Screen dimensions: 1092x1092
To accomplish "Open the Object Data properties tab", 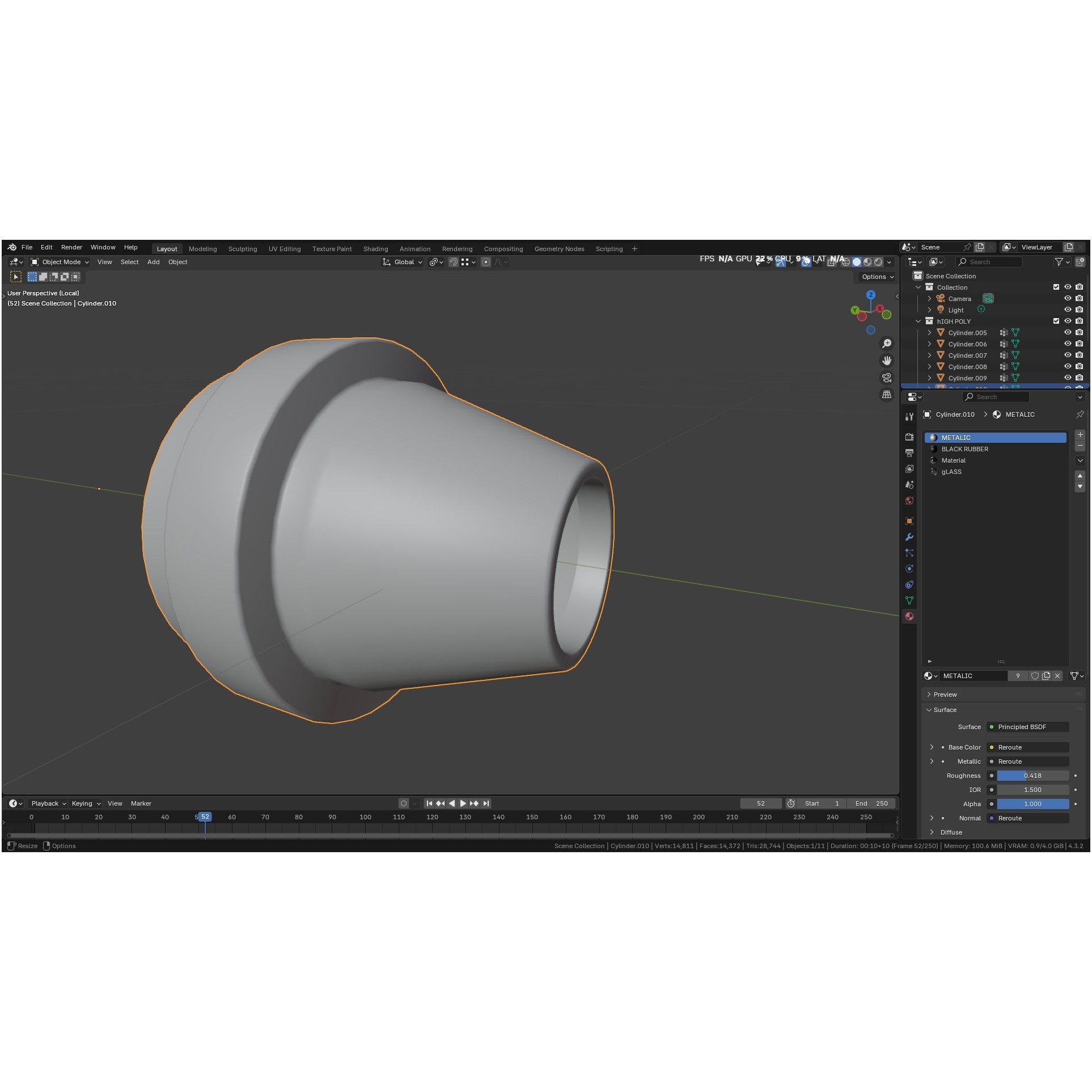I will [909, 600].
